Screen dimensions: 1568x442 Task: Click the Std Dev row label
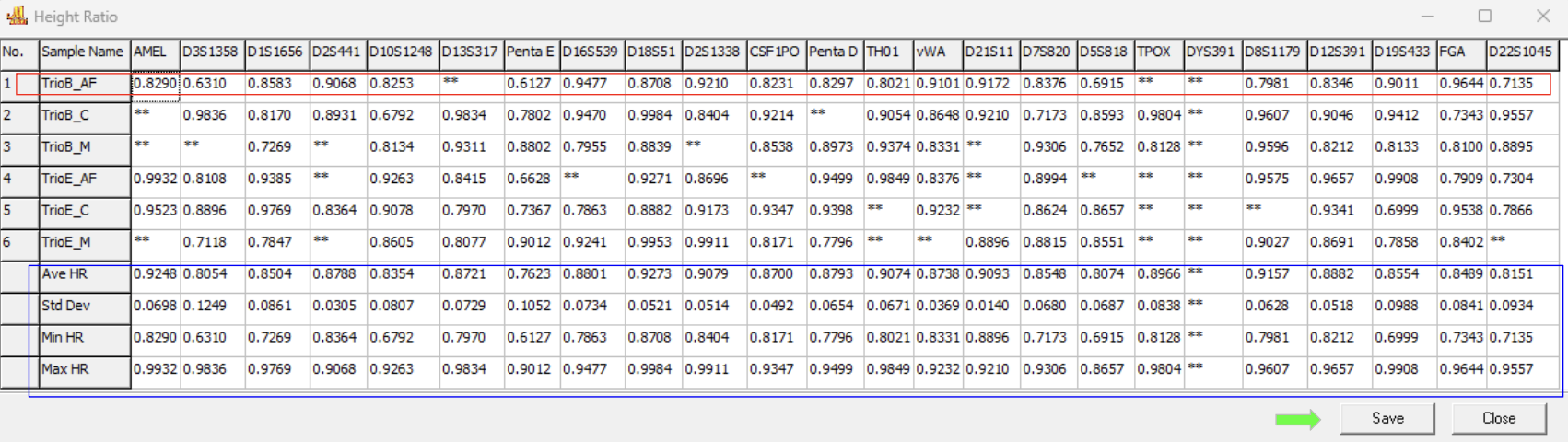[83, 306]
